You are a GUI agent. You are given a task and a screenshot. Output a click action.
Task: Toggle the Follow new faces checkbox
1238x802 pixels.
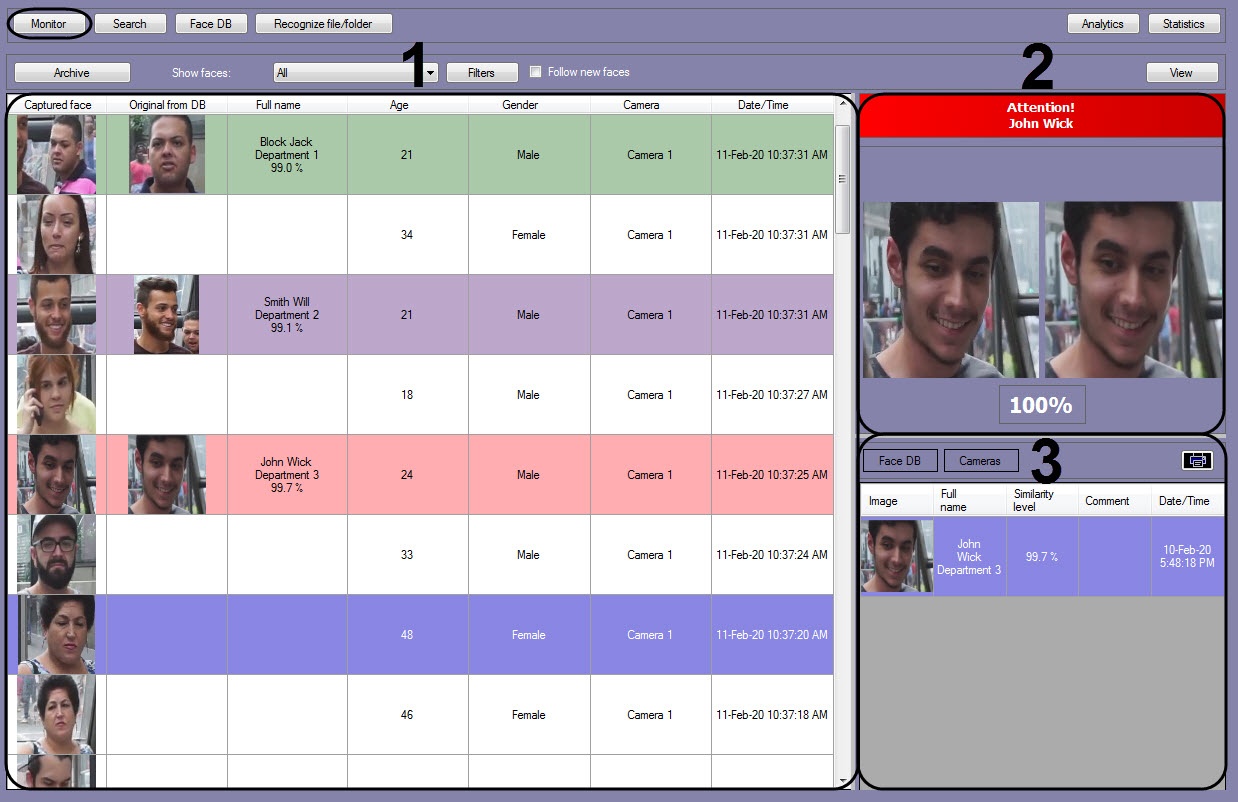(x=536, y=72)
